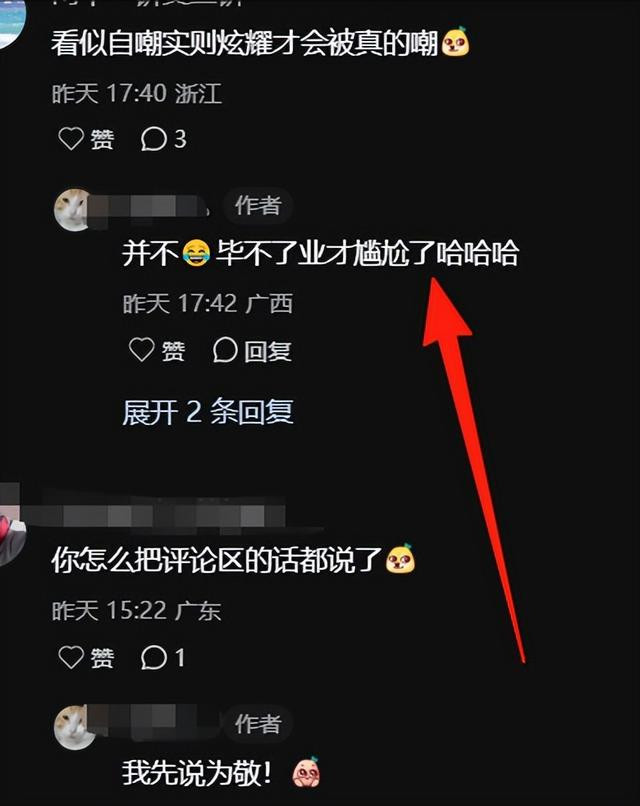640x806 pixels.
Task: Click the 作者 badge above 我先说为敬
Action: click(x=259, y=724)
